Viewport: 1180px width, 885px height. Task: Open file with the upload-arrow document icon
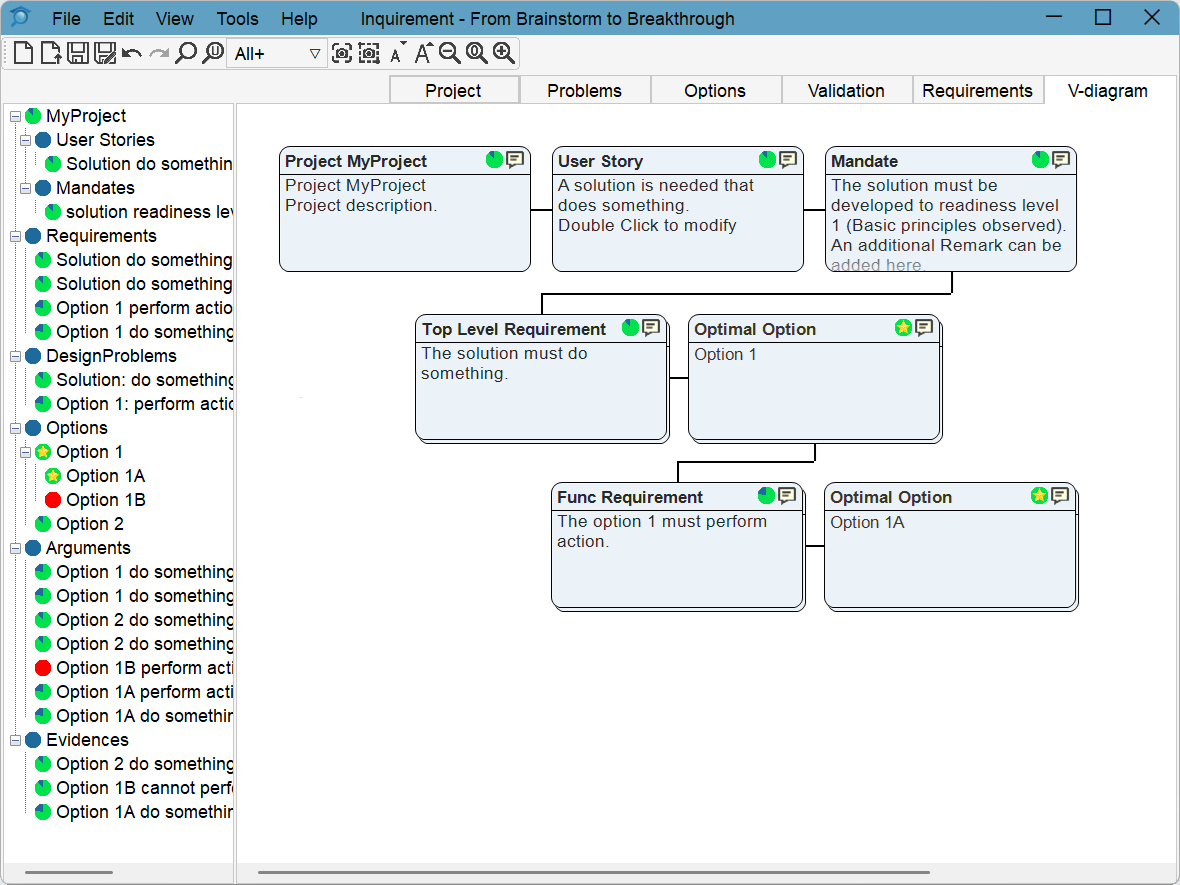(50, 53)
